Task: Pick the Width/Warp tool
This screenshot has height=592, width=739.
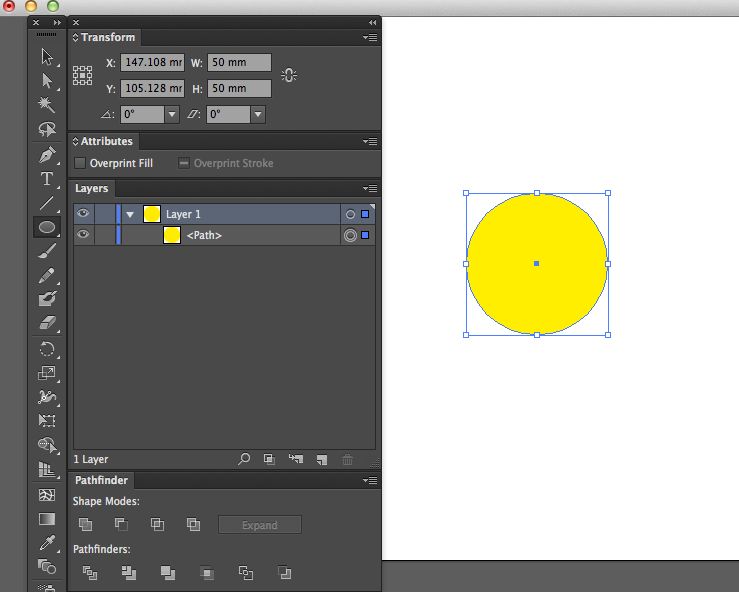Action: click(x=47, y=397)
